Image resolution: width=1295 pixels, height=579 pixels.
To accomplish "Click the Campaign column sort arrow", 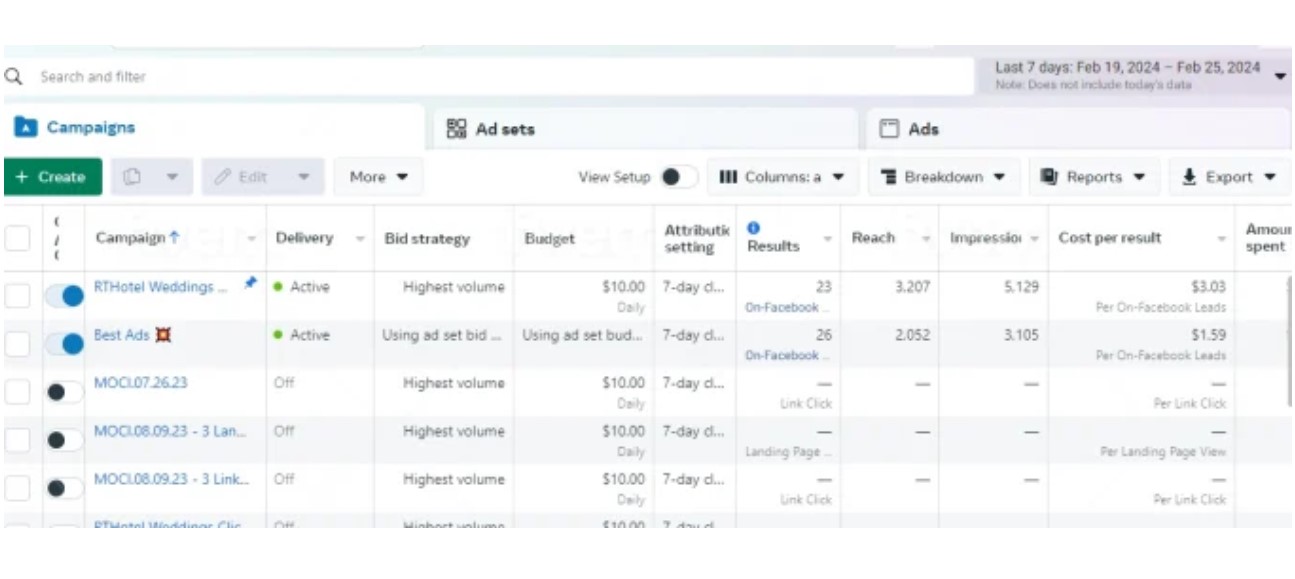I will pyautogui.click(x=175, y=238).
